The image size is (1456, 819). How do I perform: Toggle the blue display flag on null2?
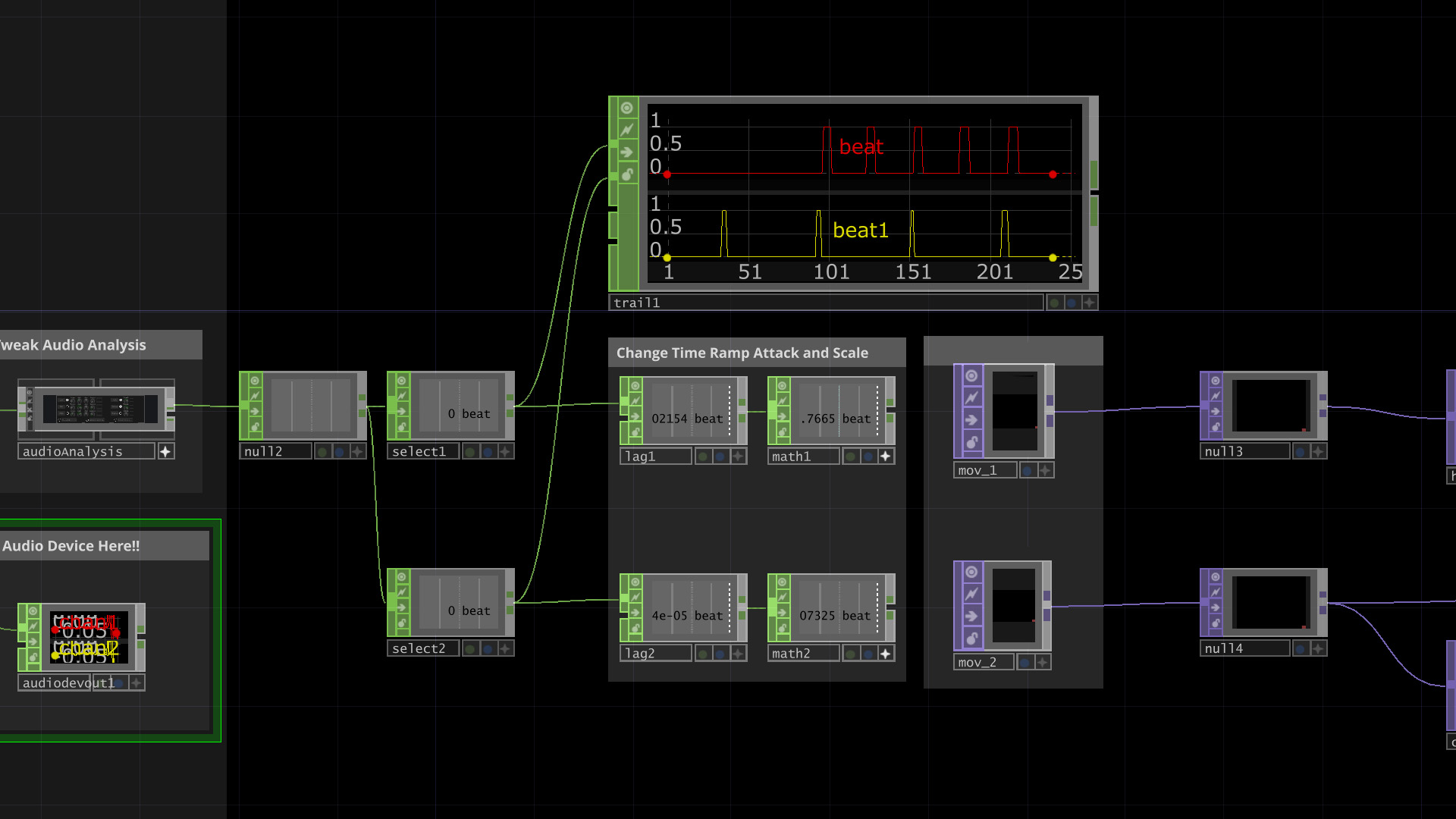pyautogui.click(x=340, y=452)
